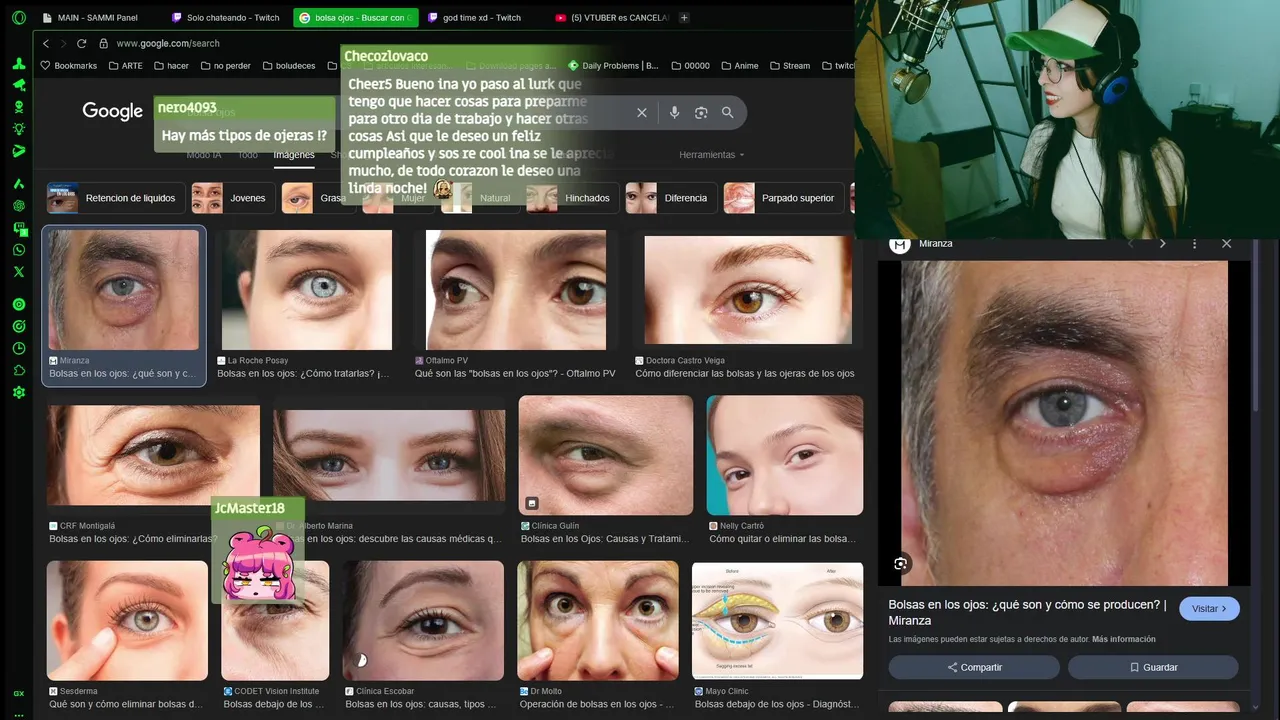Viewport: 1280px width, 720px height.
Task: Open the La Roche Posay eye thumbnail
Action: click(x=307, y=290)
